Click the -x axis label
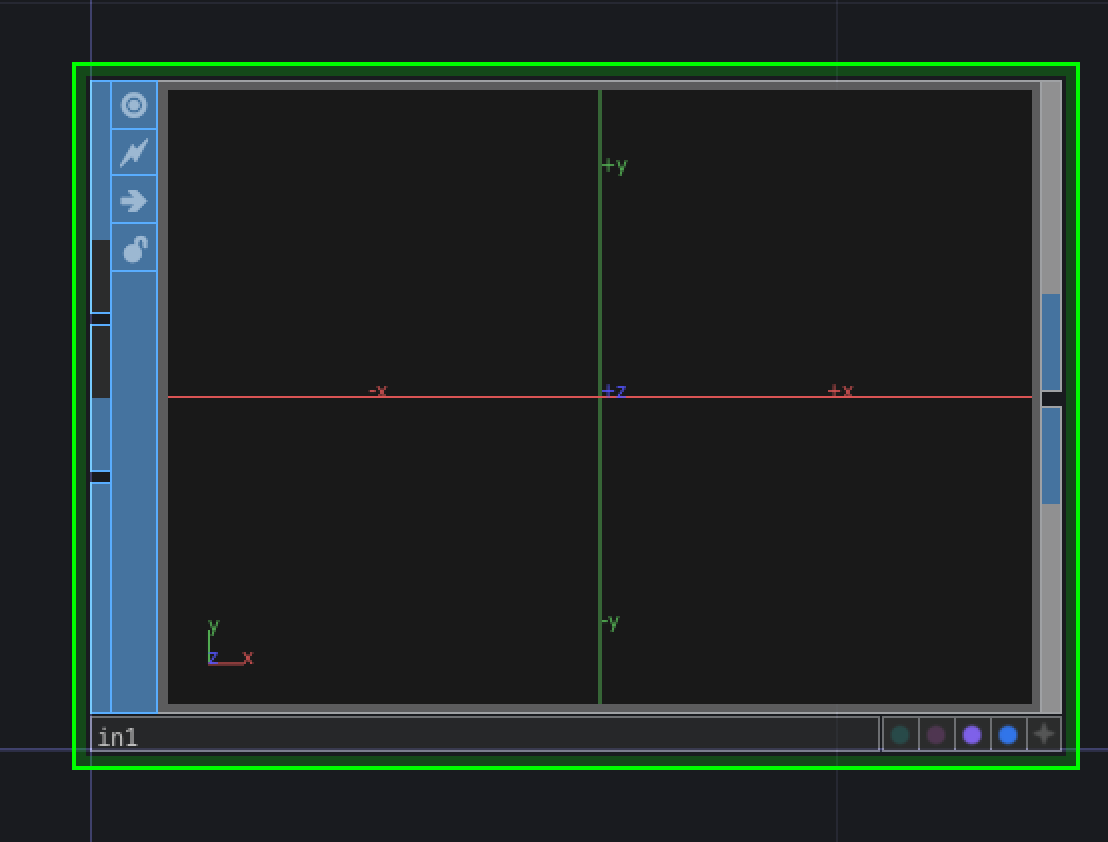 [x=378, y=390]
